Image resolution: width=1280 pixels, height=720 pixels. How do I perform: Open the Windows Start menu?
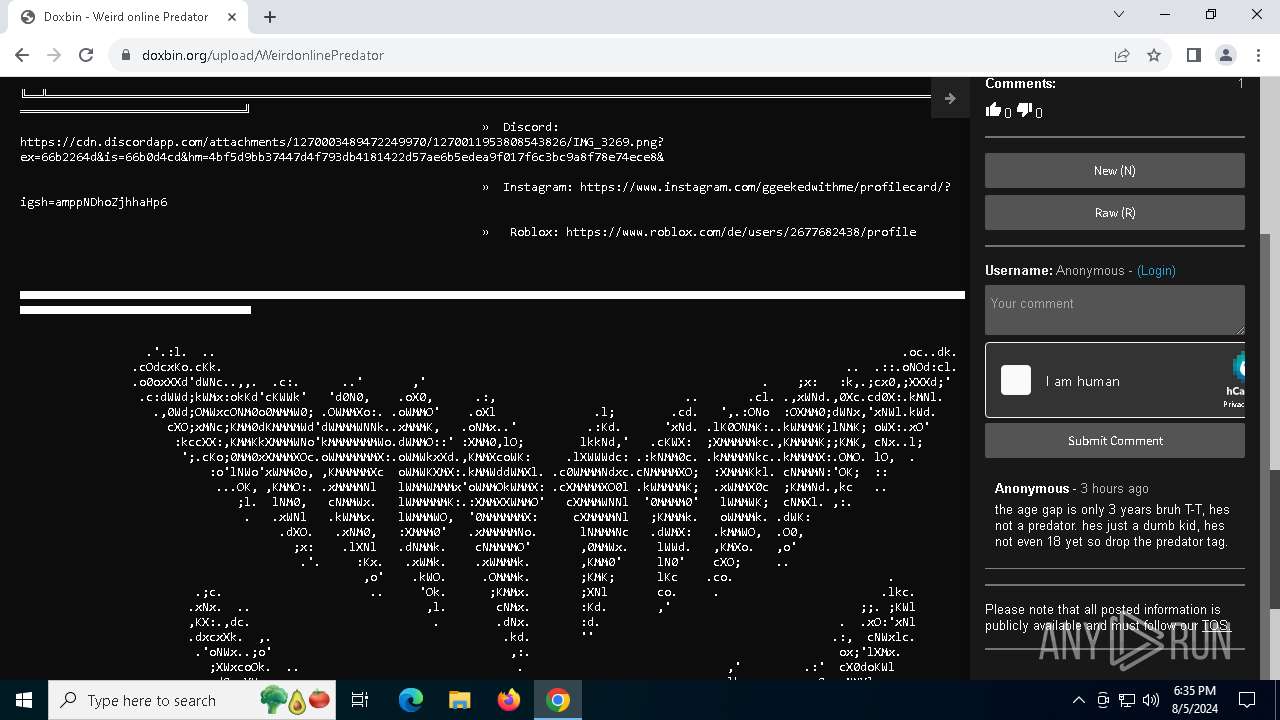23,700
